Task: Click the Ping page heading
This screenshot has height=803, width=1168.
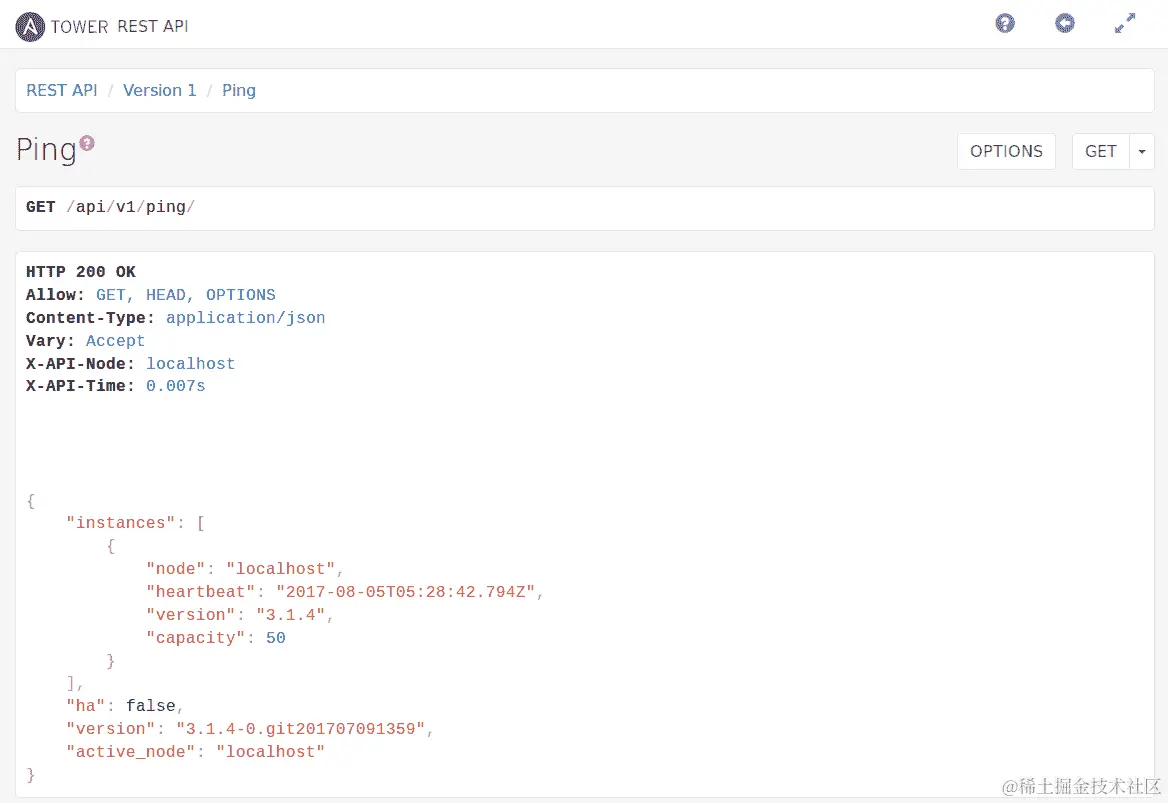Action: pos(46,151)
